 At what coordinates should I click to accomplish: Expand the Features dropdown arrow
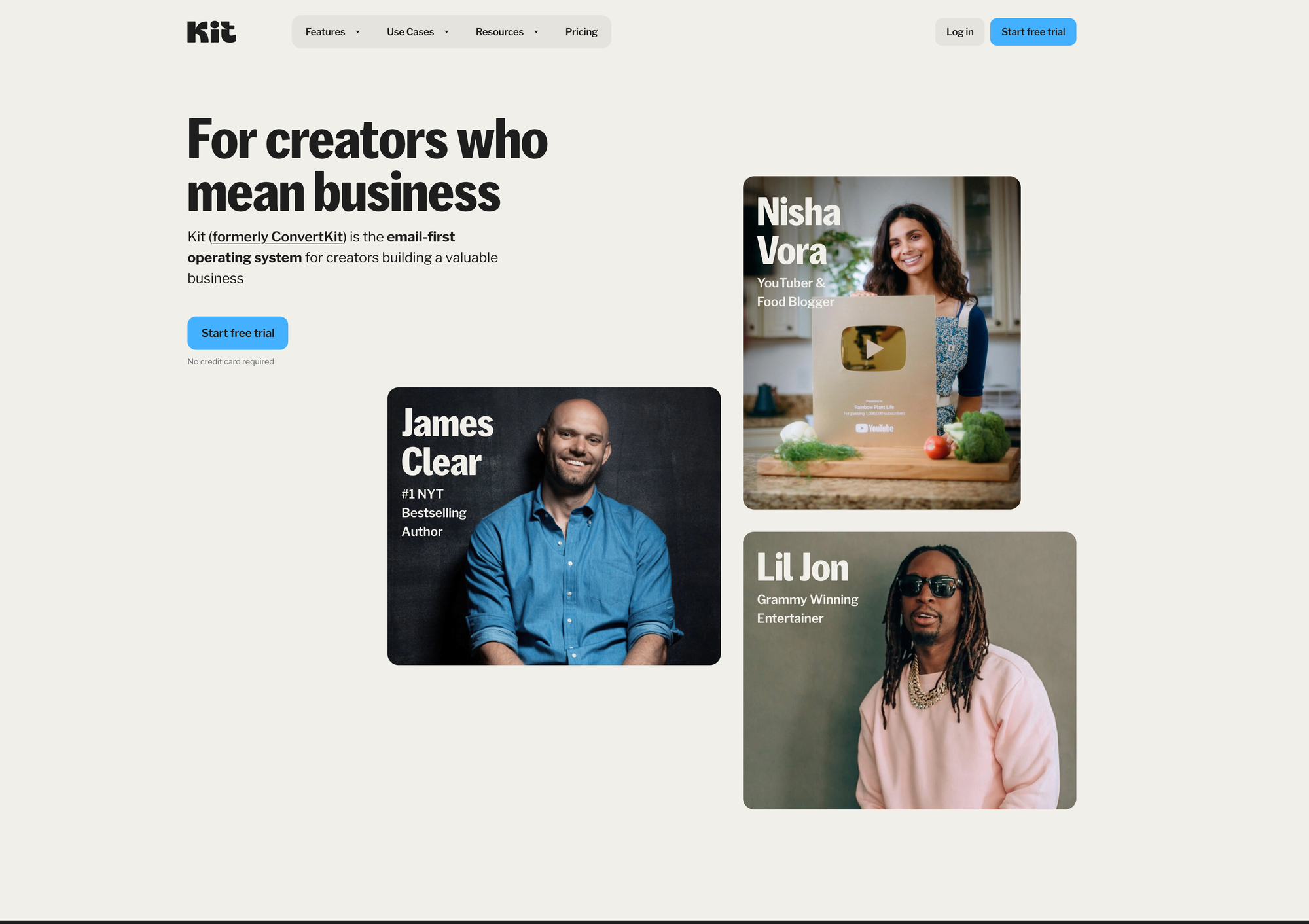(x=357, y=32)
